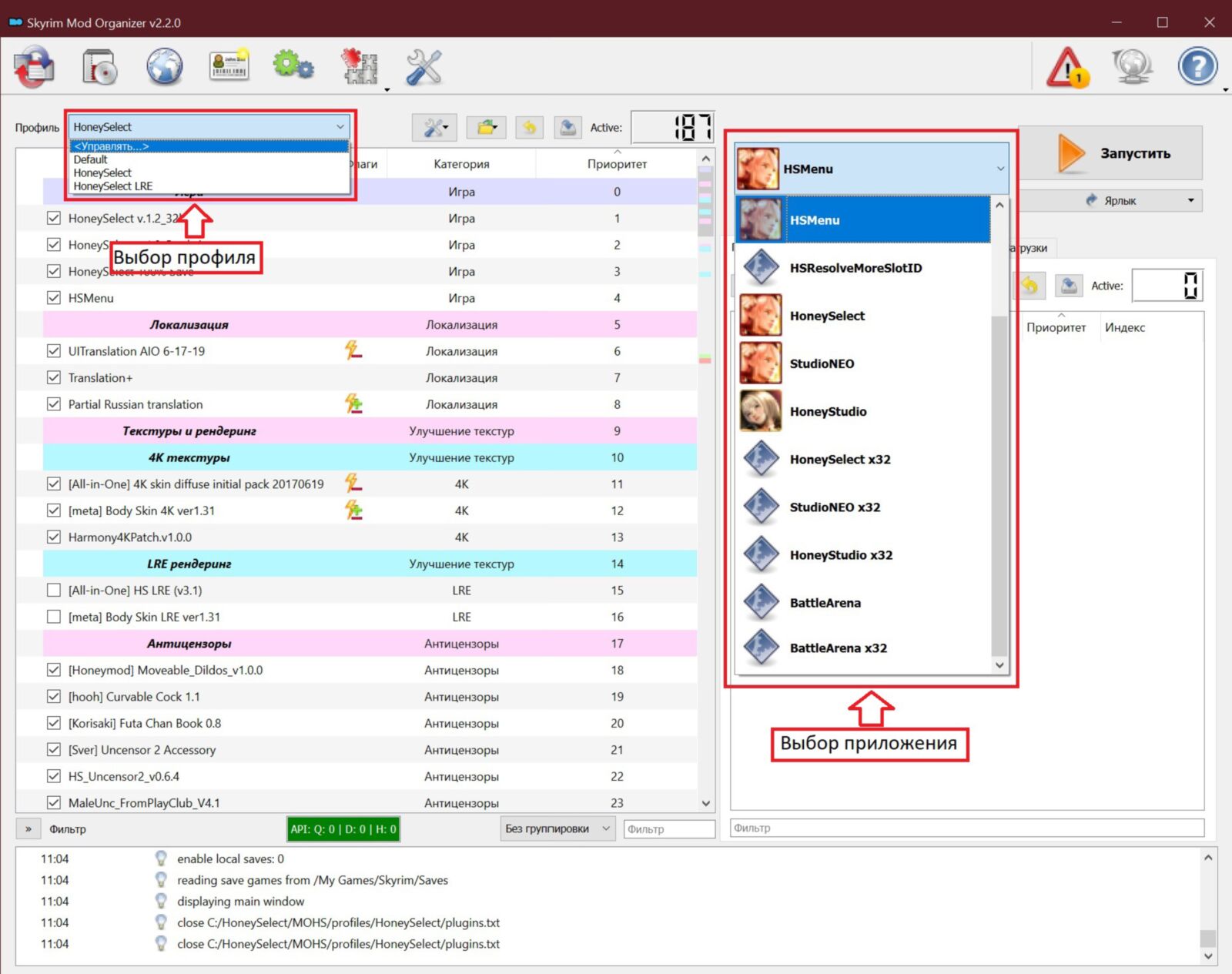Select HoneyStudio x32 in application list
1232x974 pixels.
[x=862, y=555]
